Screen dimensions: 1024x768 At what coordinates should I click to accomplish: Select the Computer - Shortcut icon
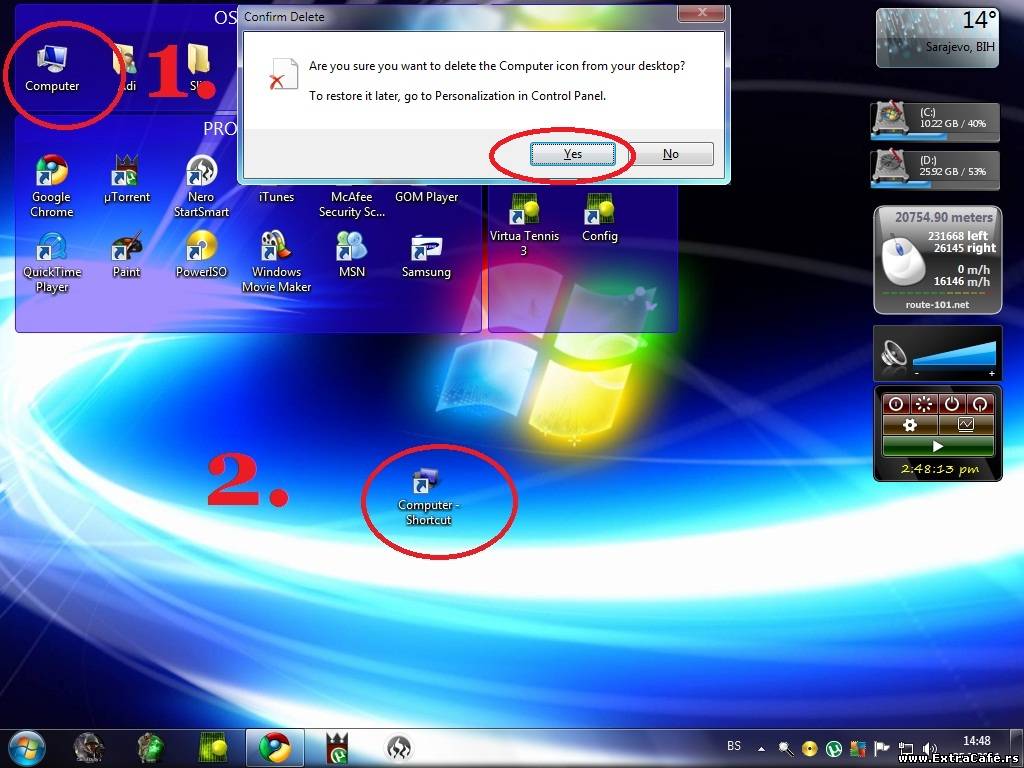coord(428,497)
